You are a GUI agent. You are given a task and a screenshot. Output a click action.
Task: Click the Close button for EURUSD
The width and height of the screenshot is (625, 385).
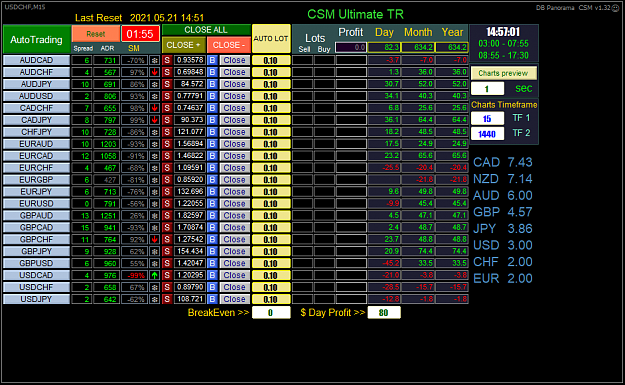(x=234, y=204)
